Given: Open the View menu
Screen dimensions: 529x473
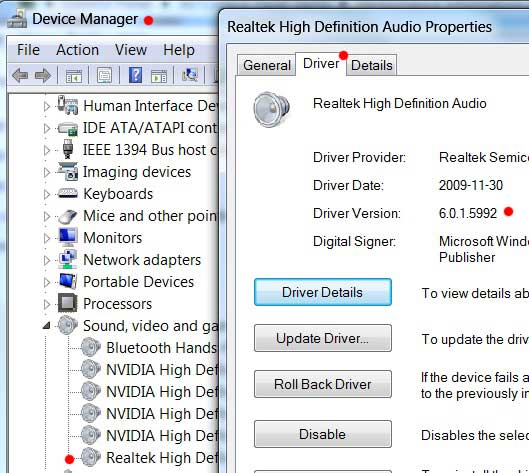Looking at the screenshot, I should pyautogui.click(x=131, y=50).
